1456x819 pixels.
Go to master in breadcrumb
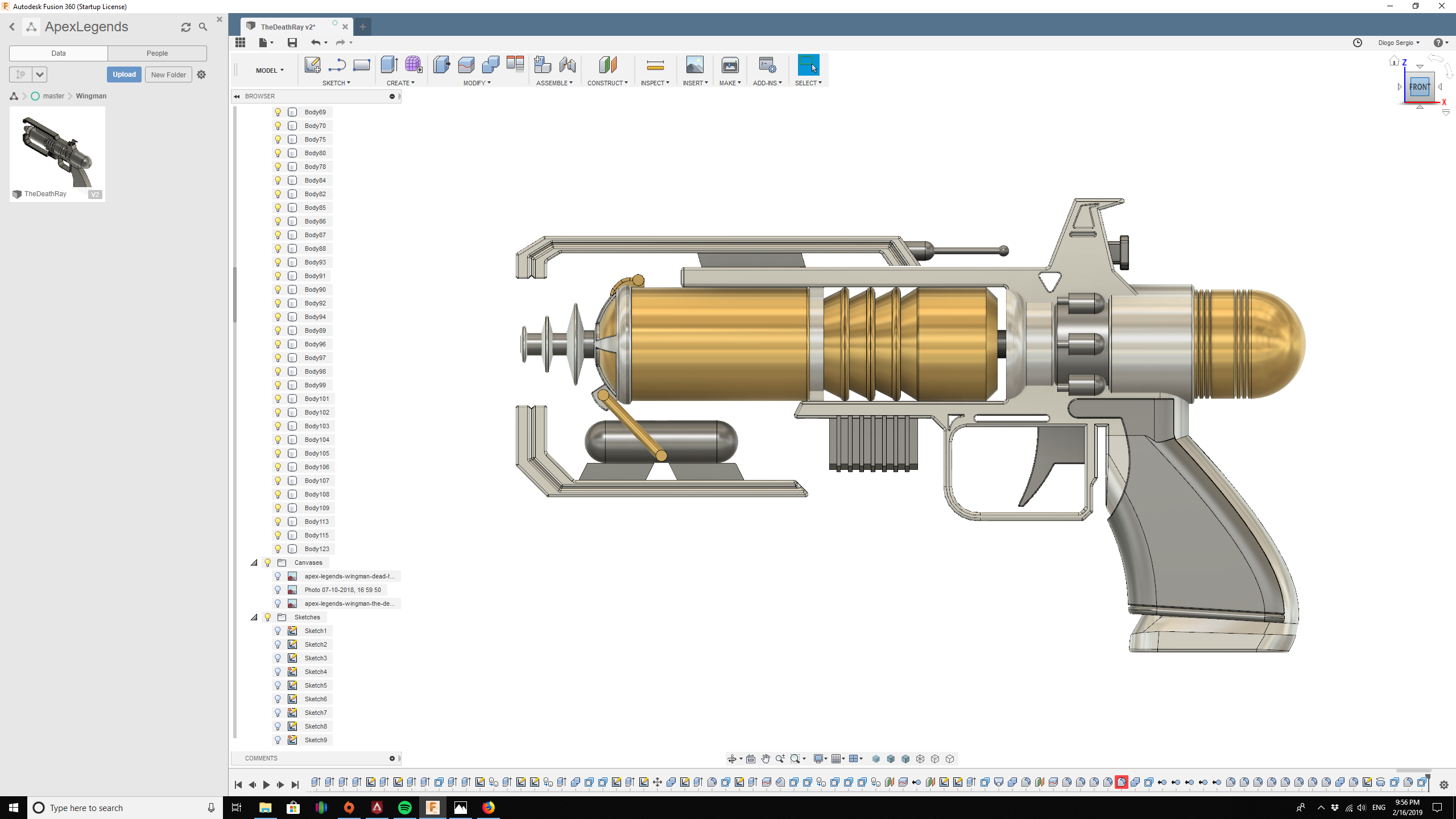(53, 96)
